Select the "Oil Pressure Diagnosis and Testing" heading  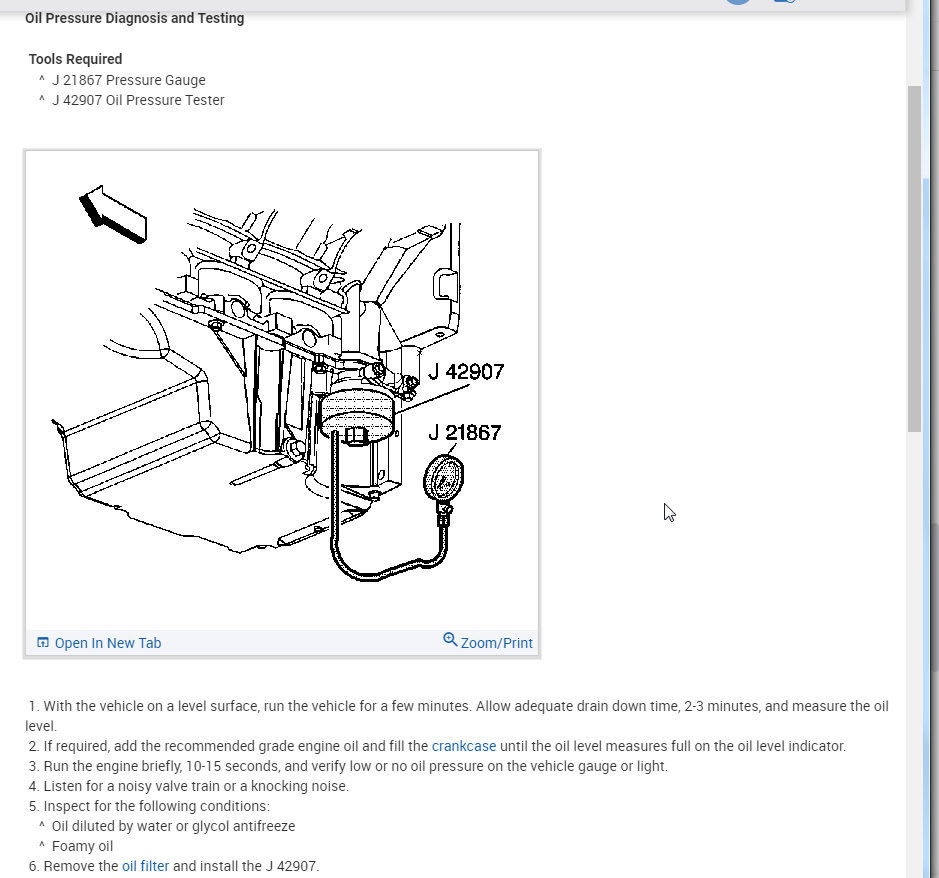click(135, 18)
